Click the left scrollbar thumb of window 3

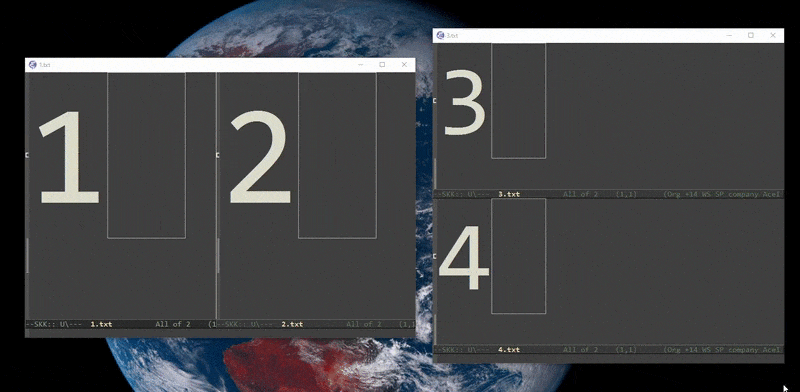tap(435, 174)
